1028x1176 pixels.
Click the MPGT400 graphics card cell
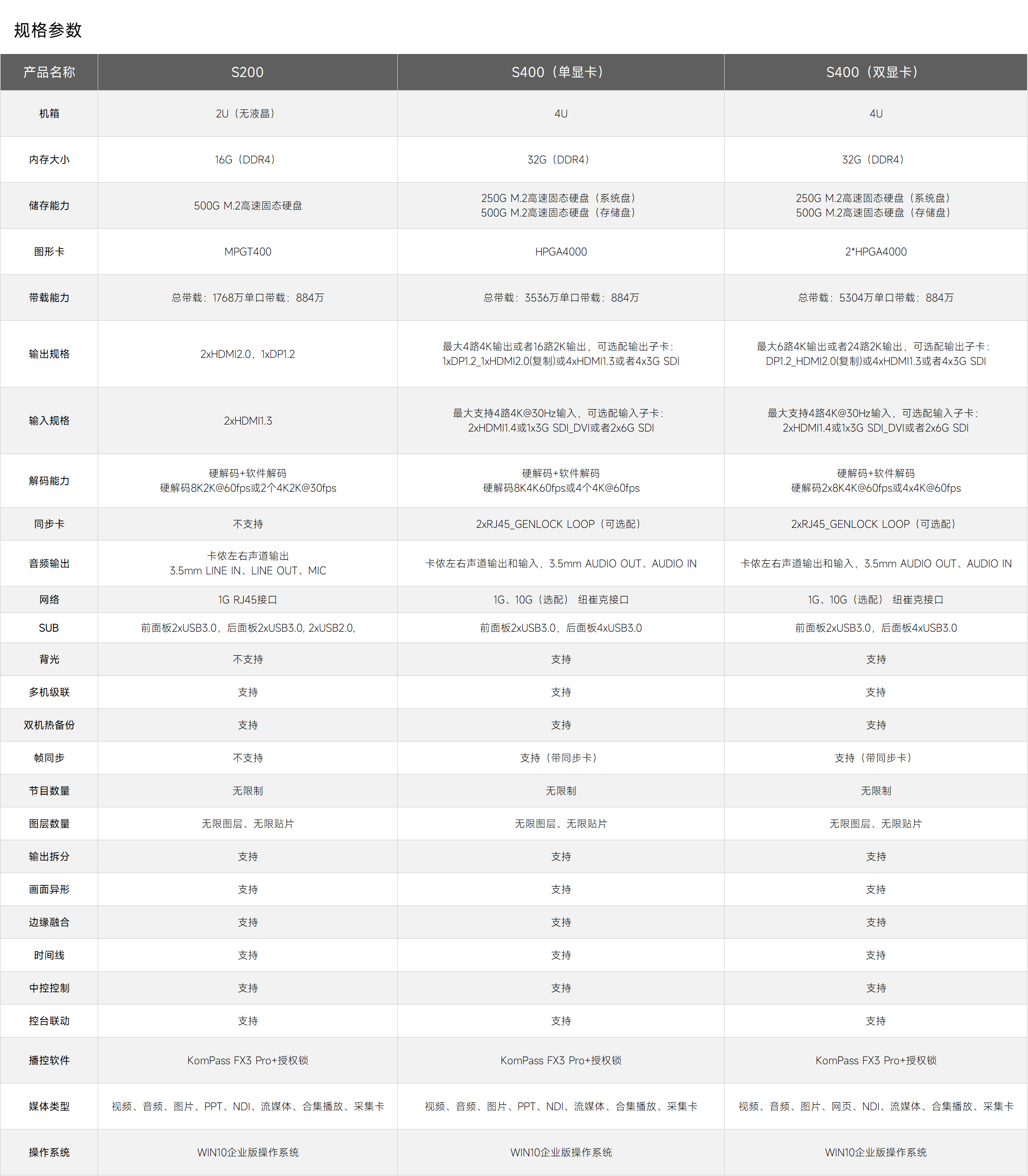click(x=247, y=252)
